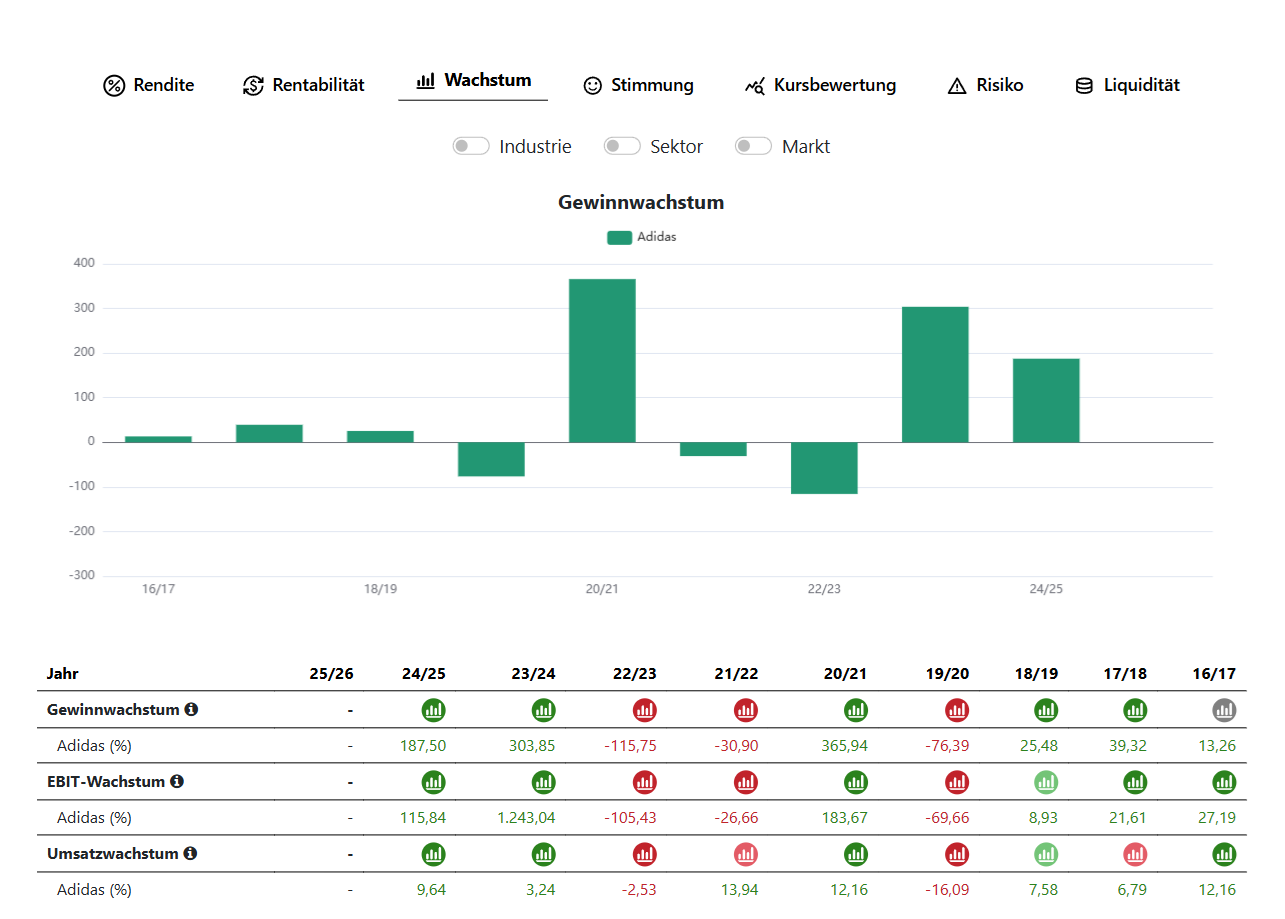This screenshot has width=1285, height=919.
Task: Click the EBIT value 183,67
Action: (x=847, y=818)
